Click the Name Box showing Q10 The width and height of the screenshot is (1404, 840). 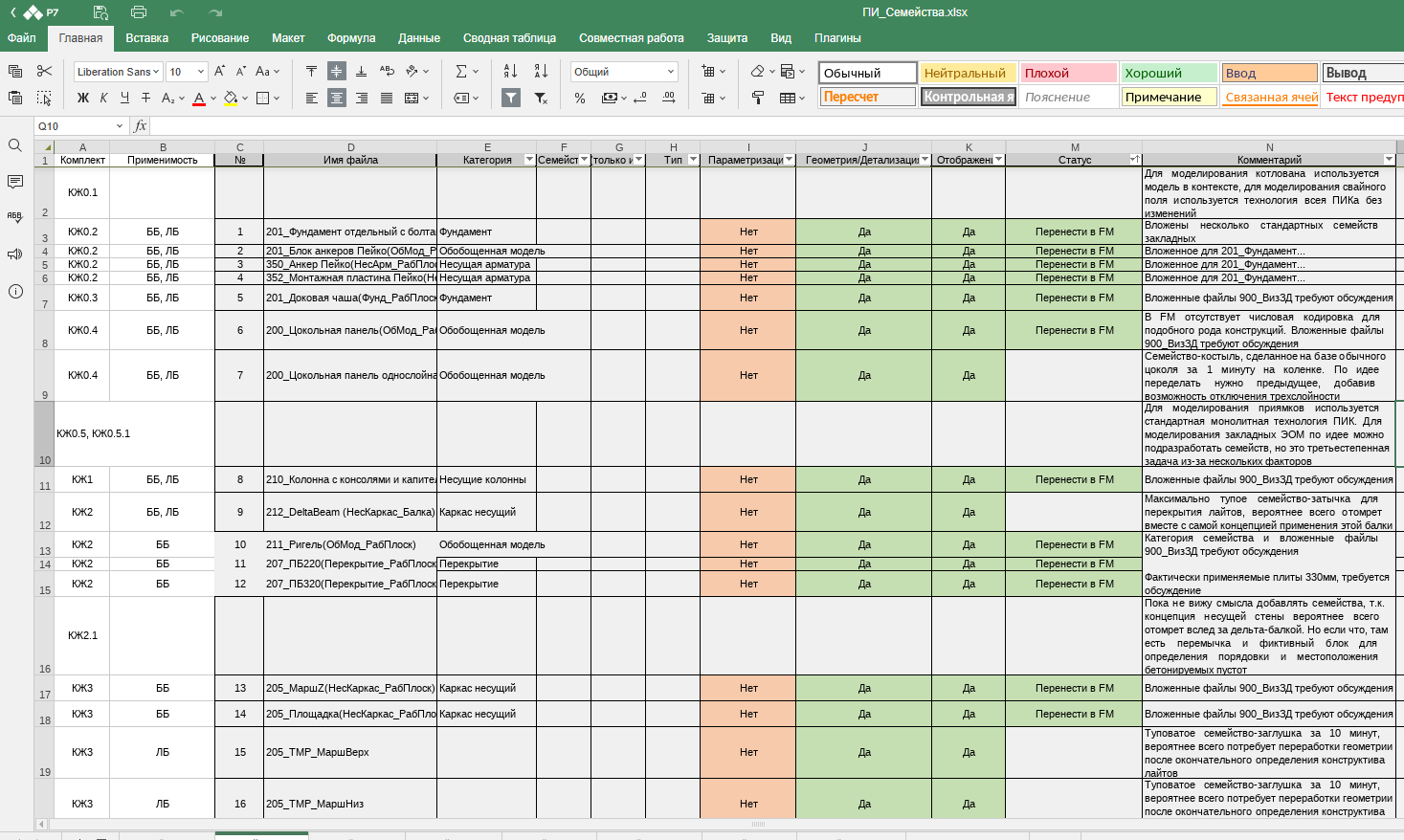tap(80, 126)
